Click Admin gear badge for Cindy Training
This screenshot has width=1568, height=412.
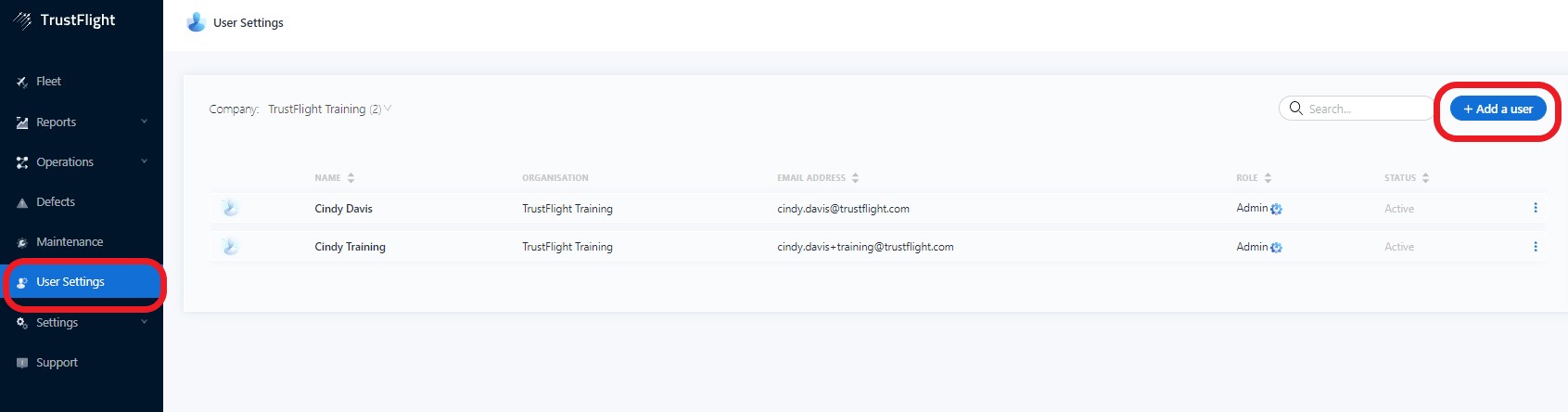click(1276, 248)
